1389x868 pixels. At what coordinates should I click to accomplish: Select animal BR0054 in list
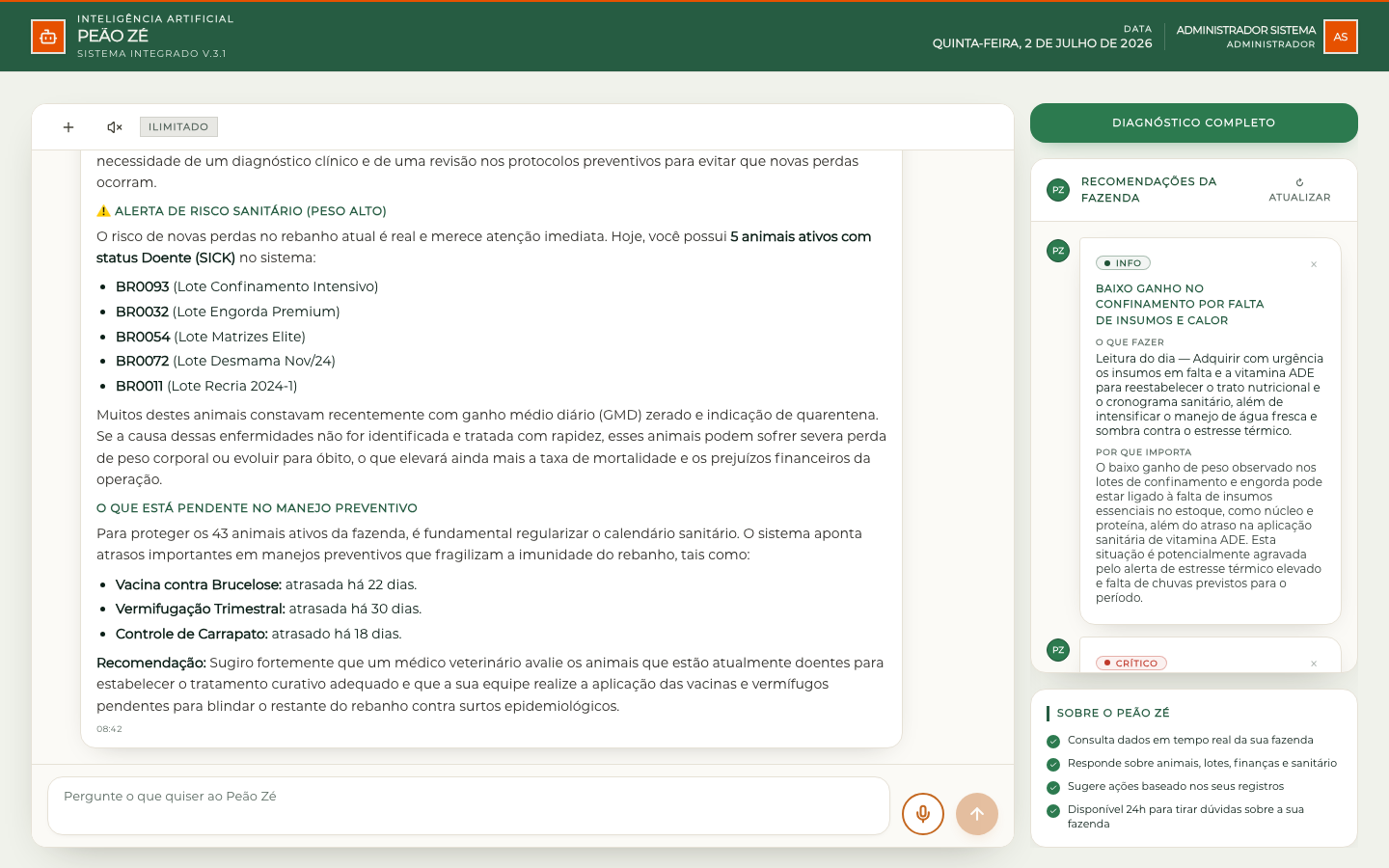click(143, 337)
